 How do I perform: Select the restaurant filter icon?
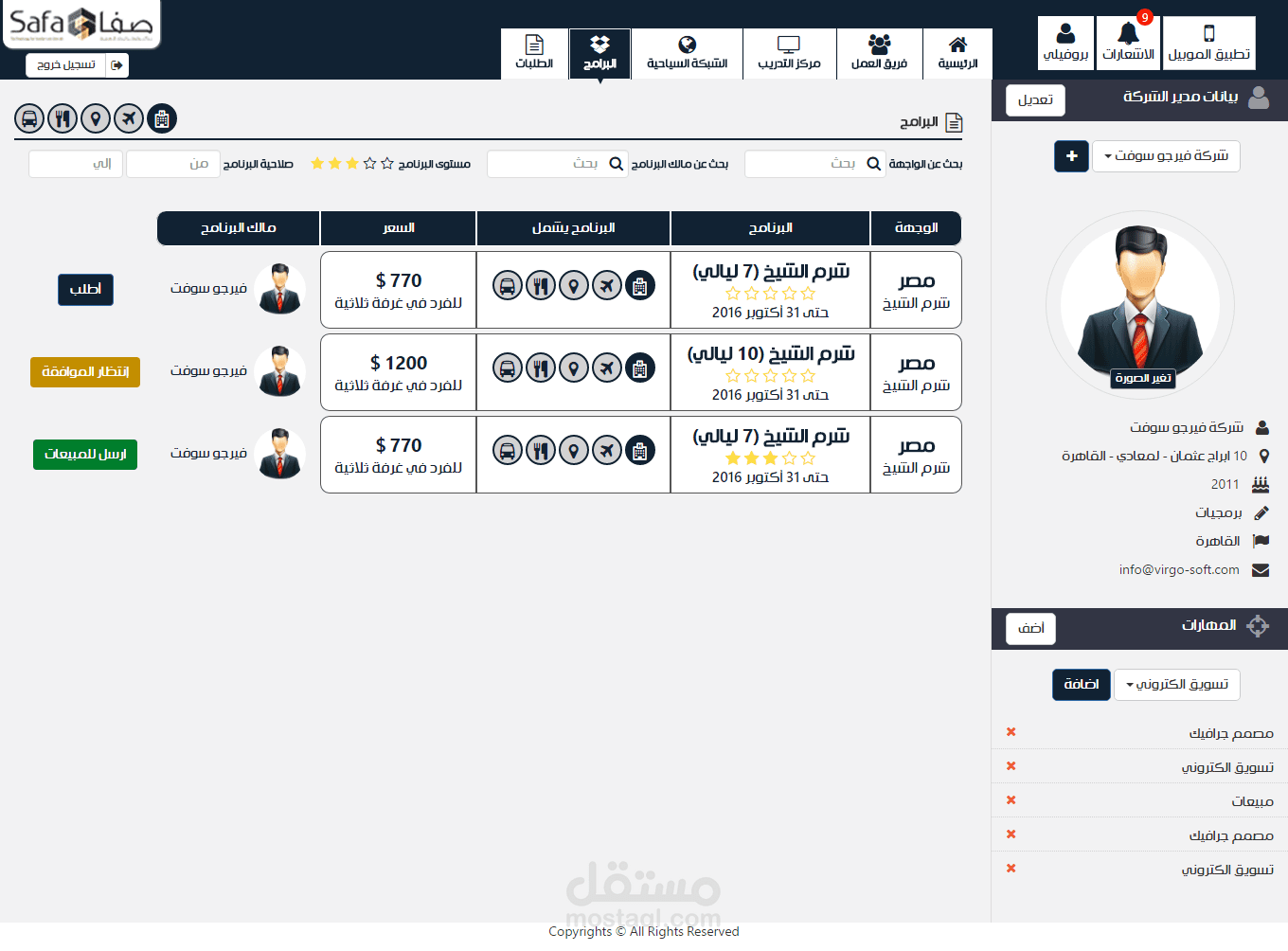pyautogui.click(x=63, y=118)
